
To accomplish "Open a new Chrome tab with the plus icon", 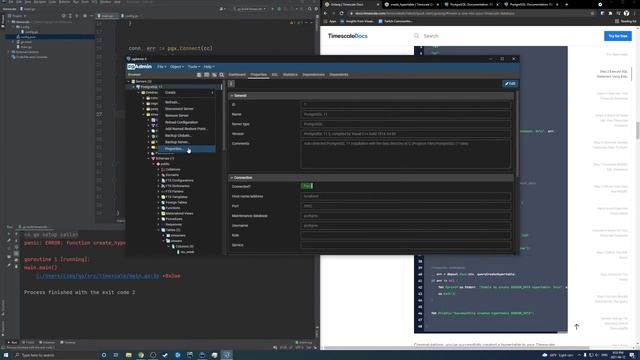I will point(567,4).
